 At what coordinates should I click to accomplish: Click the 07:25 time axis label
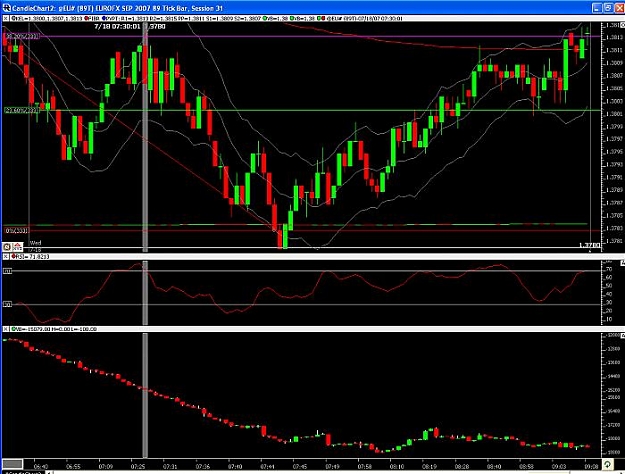pyautogui.click(x=138, y=466)
